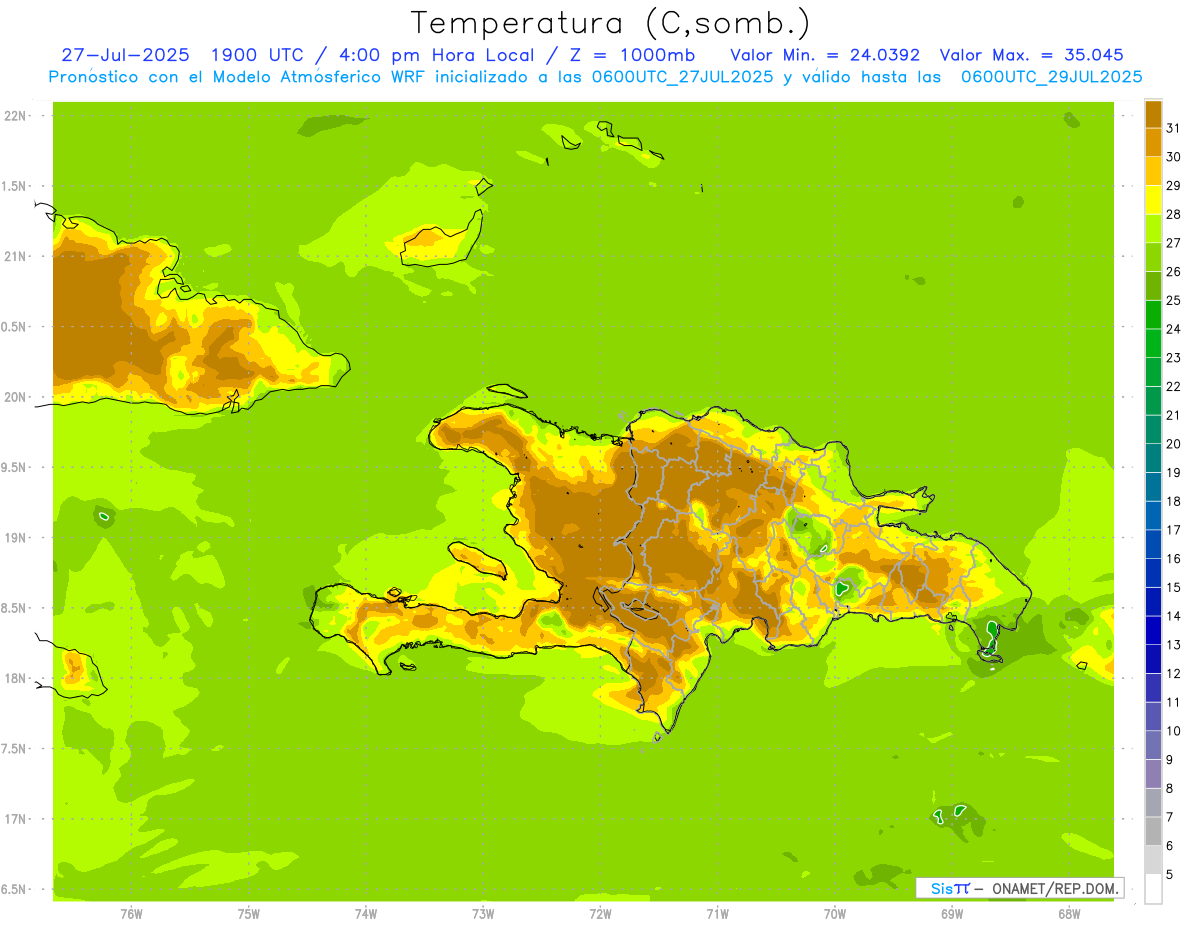Click the '70W' longitude axis label
This screenshot has height=927, width=1200.
835,913
